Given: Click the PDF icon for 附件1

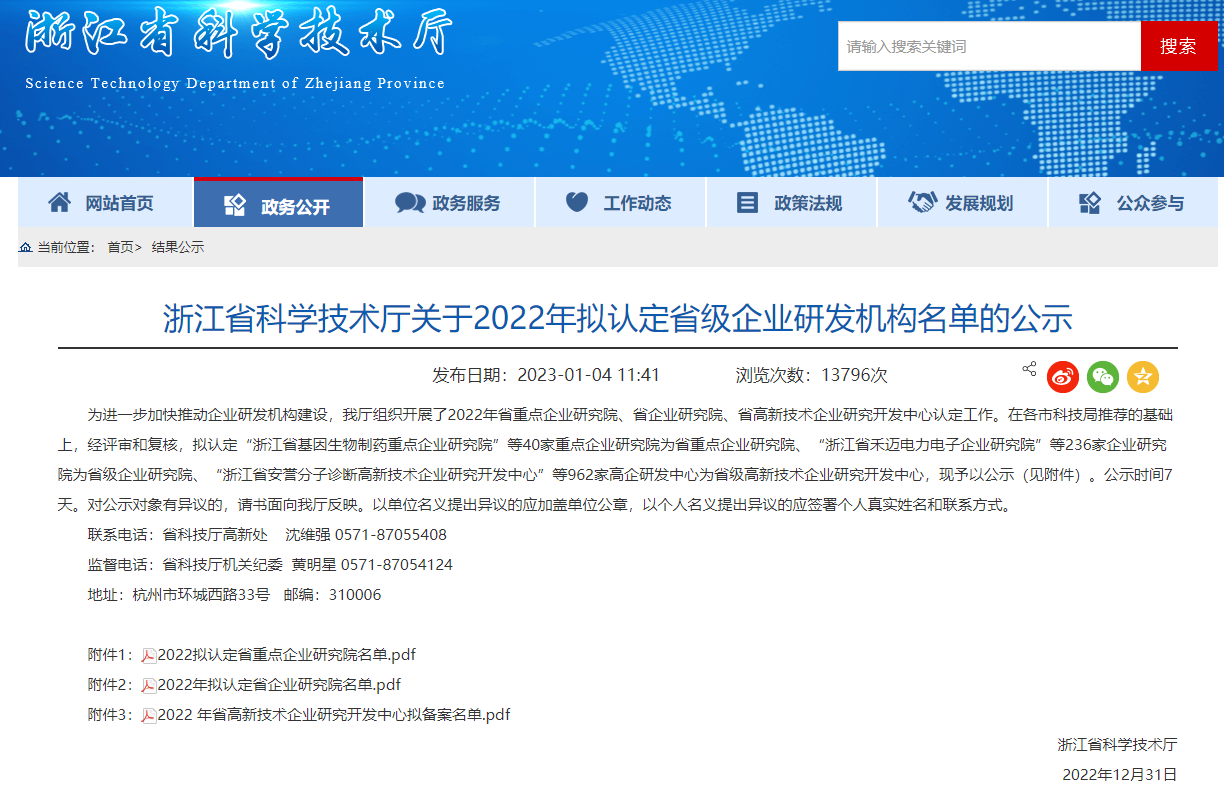Looking at the screenshot, I should point(149,656).
